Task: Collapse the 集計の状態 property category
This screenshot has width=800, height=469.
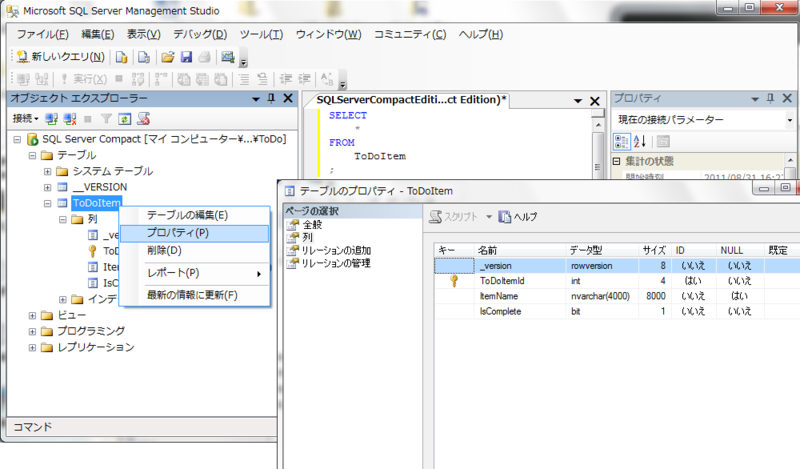Action: tap(616, 161)
